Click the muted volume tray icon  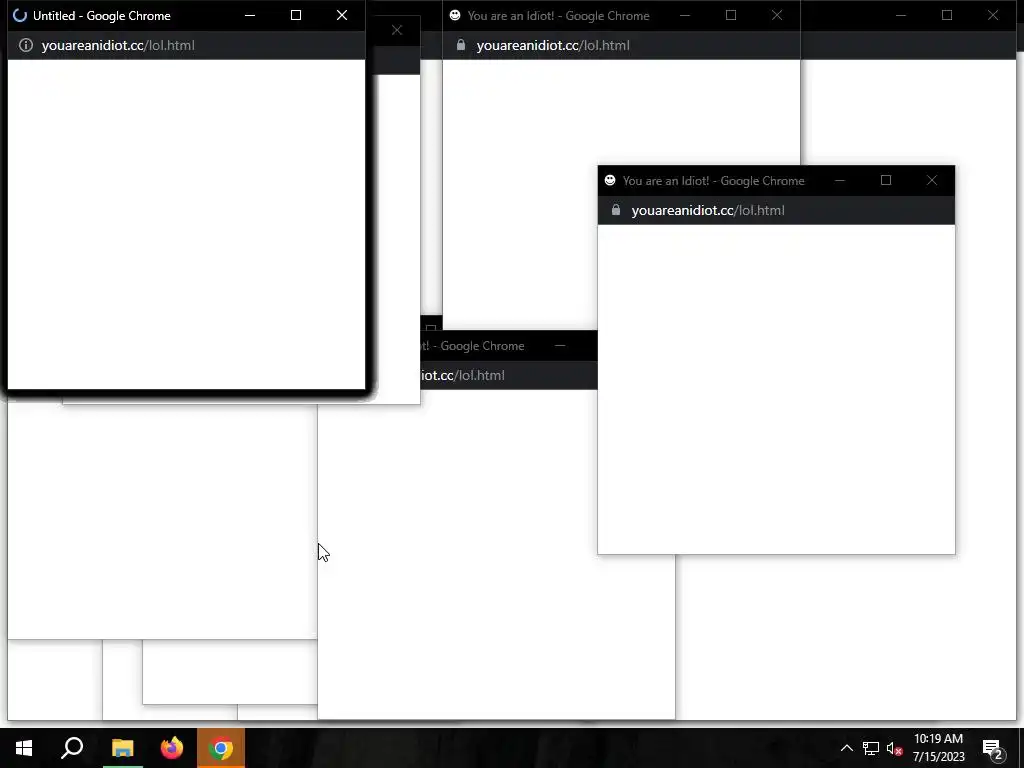pos(894,748)
